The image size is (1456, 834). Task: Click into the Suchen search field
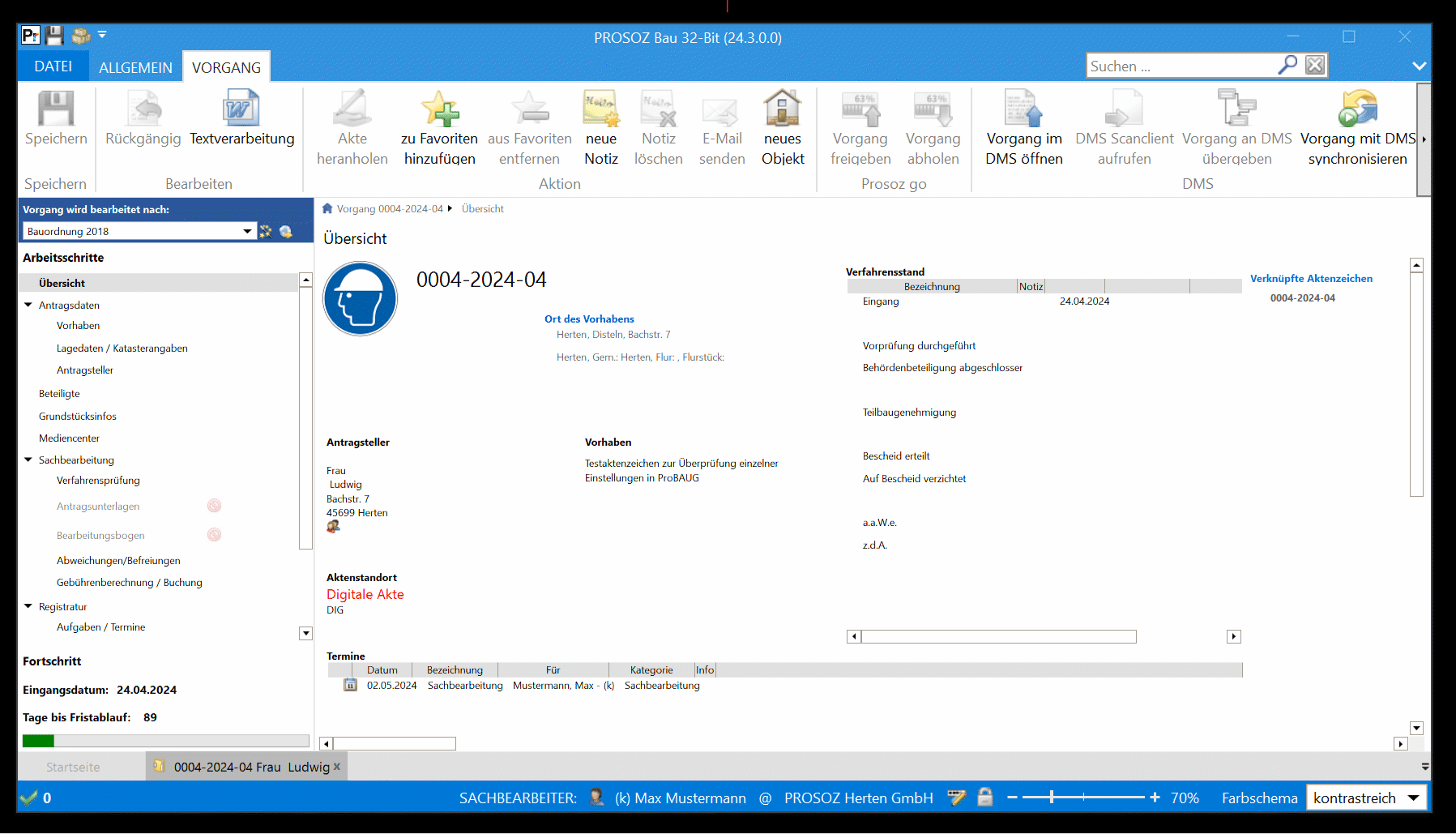1182,66
